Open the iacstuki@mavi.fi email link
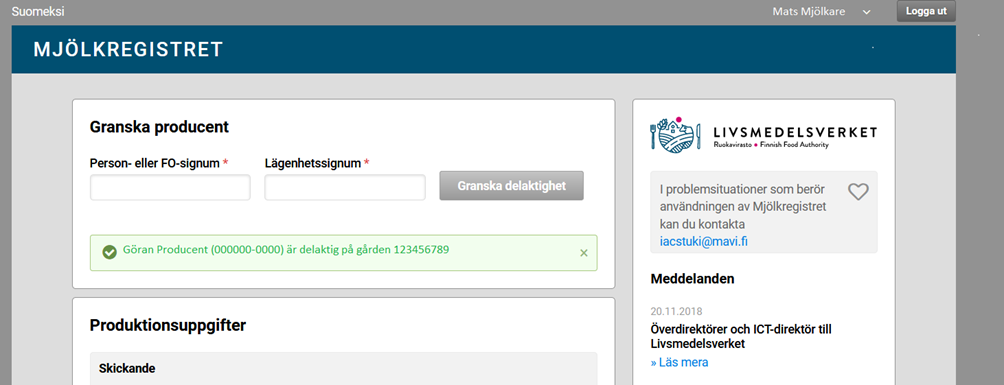This screenshot has height=385, width=1004. (704, 242)
